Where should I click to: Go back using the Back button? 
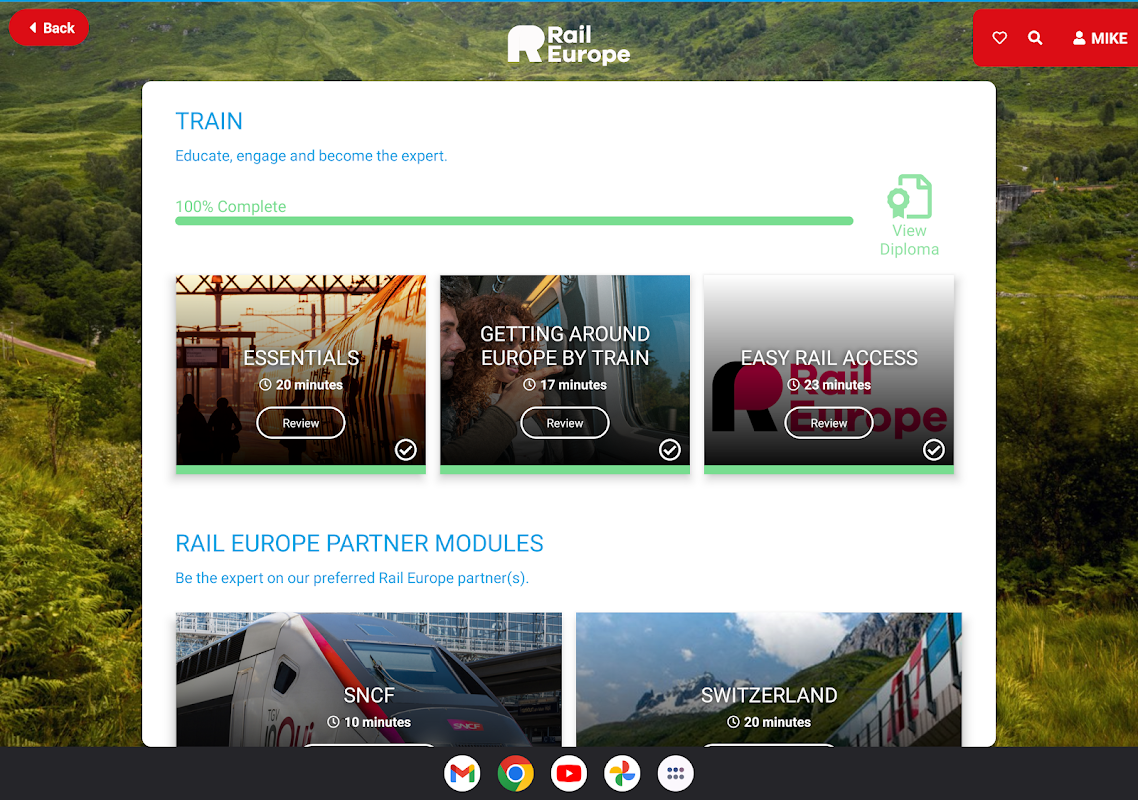point(49,28)
